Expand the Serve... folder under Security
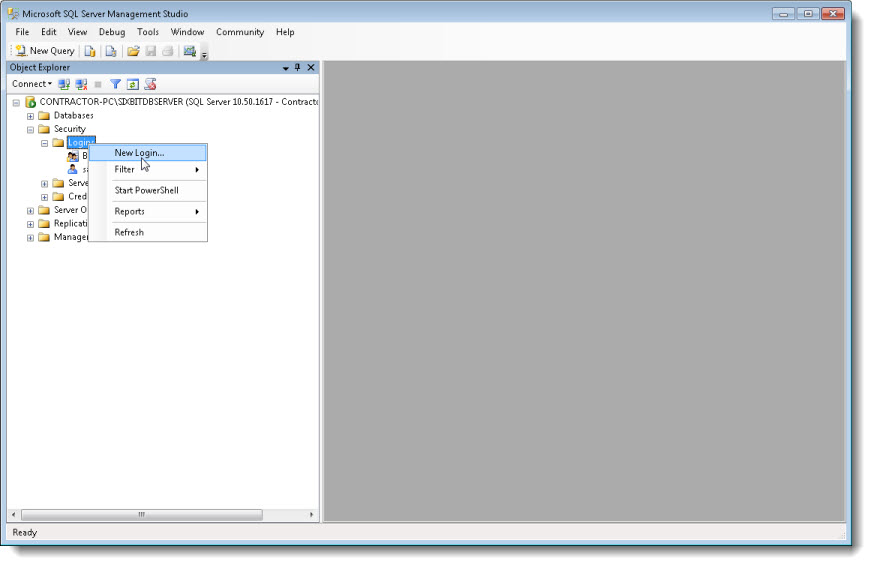Screen dimensions: 873x567 coord(45,184)
